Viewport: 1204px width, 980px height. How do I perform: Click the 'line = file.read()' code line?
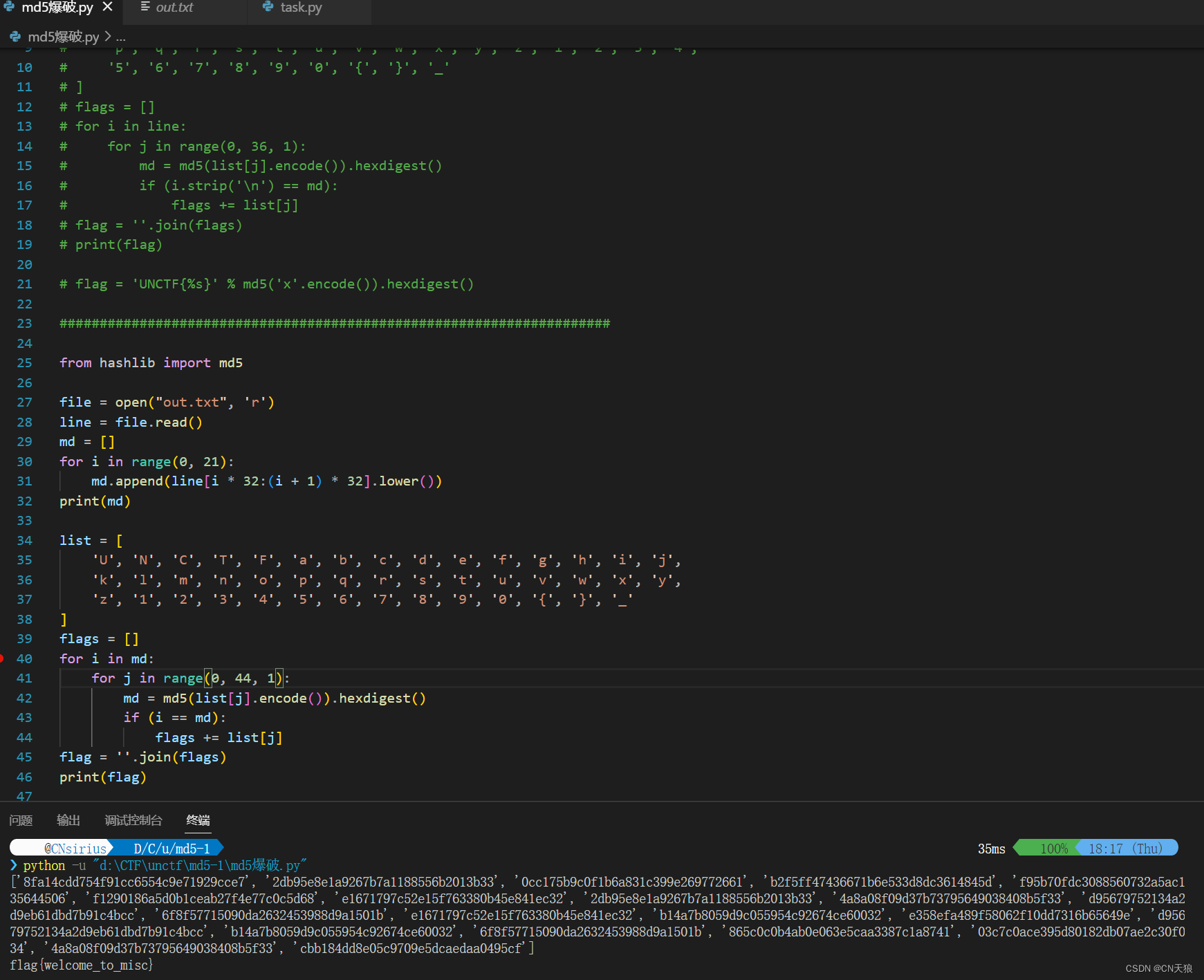(131, 423)
